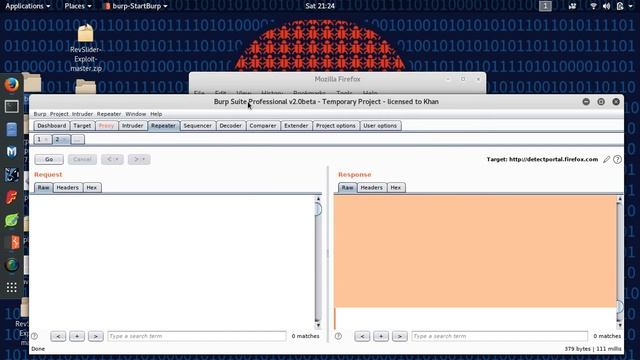Open the Burp menu
The image size is (640, 360).
click(x=40, y=114)
